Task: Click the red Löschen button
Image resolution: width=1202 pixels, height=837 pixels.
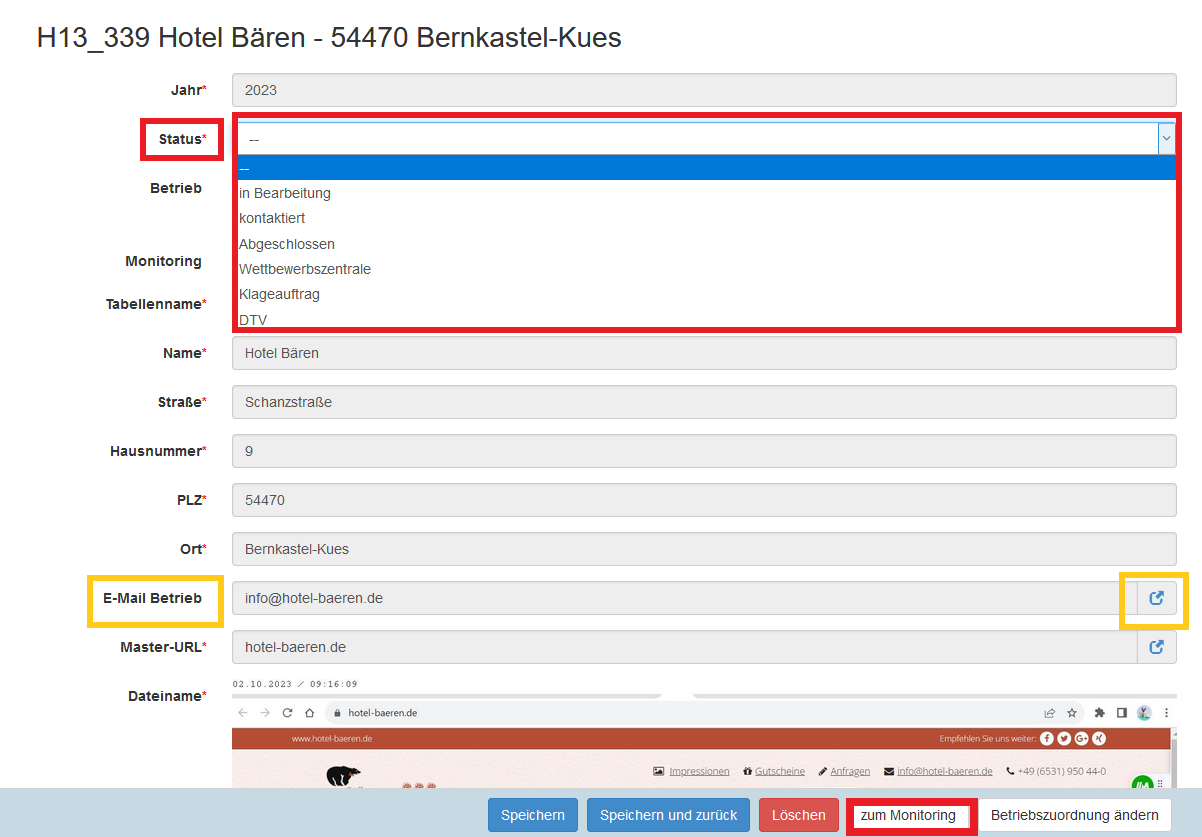Action: (x=798, y=815)
